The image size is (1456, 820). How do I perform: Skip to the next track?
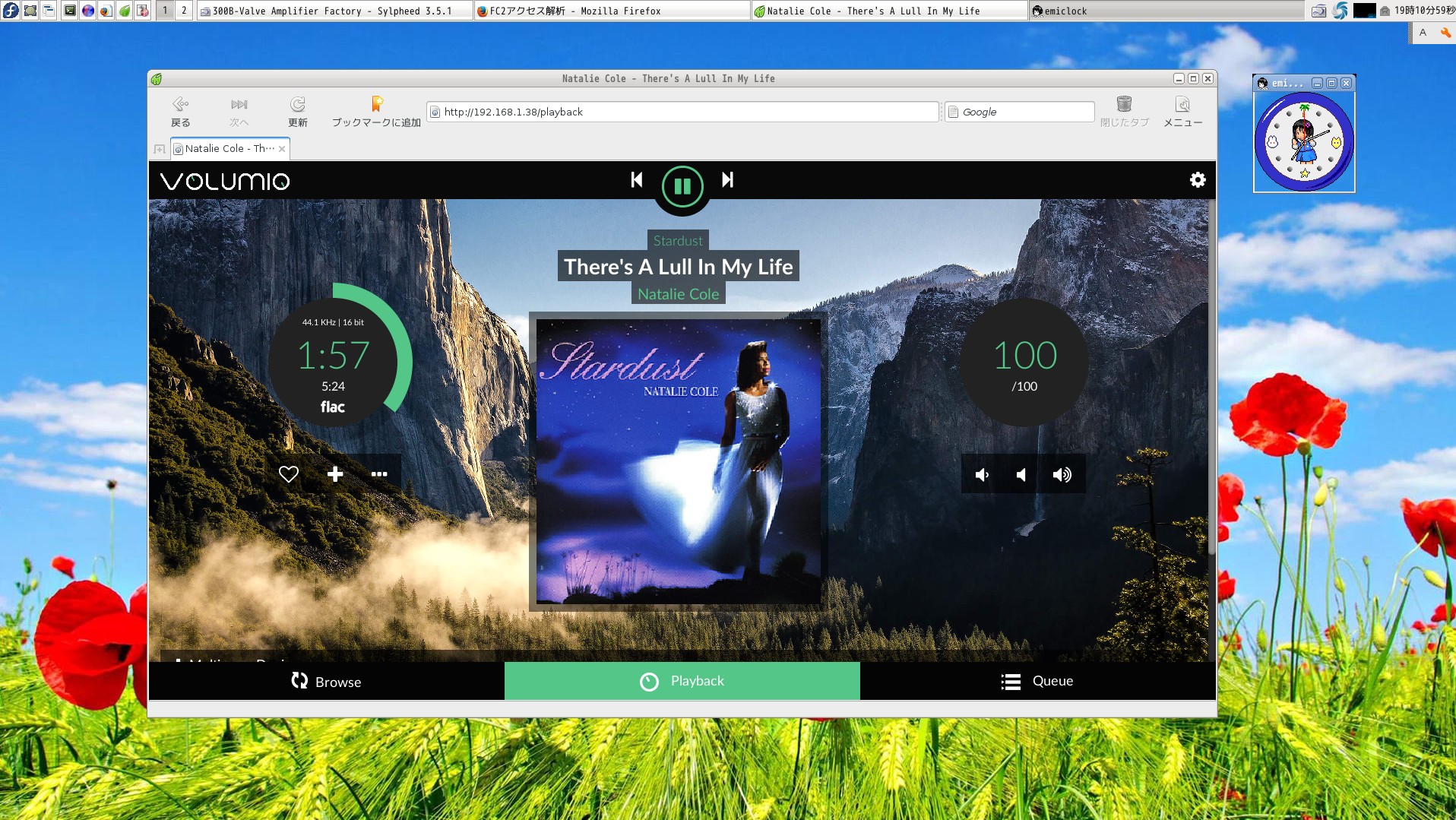(x=727, y=180)
